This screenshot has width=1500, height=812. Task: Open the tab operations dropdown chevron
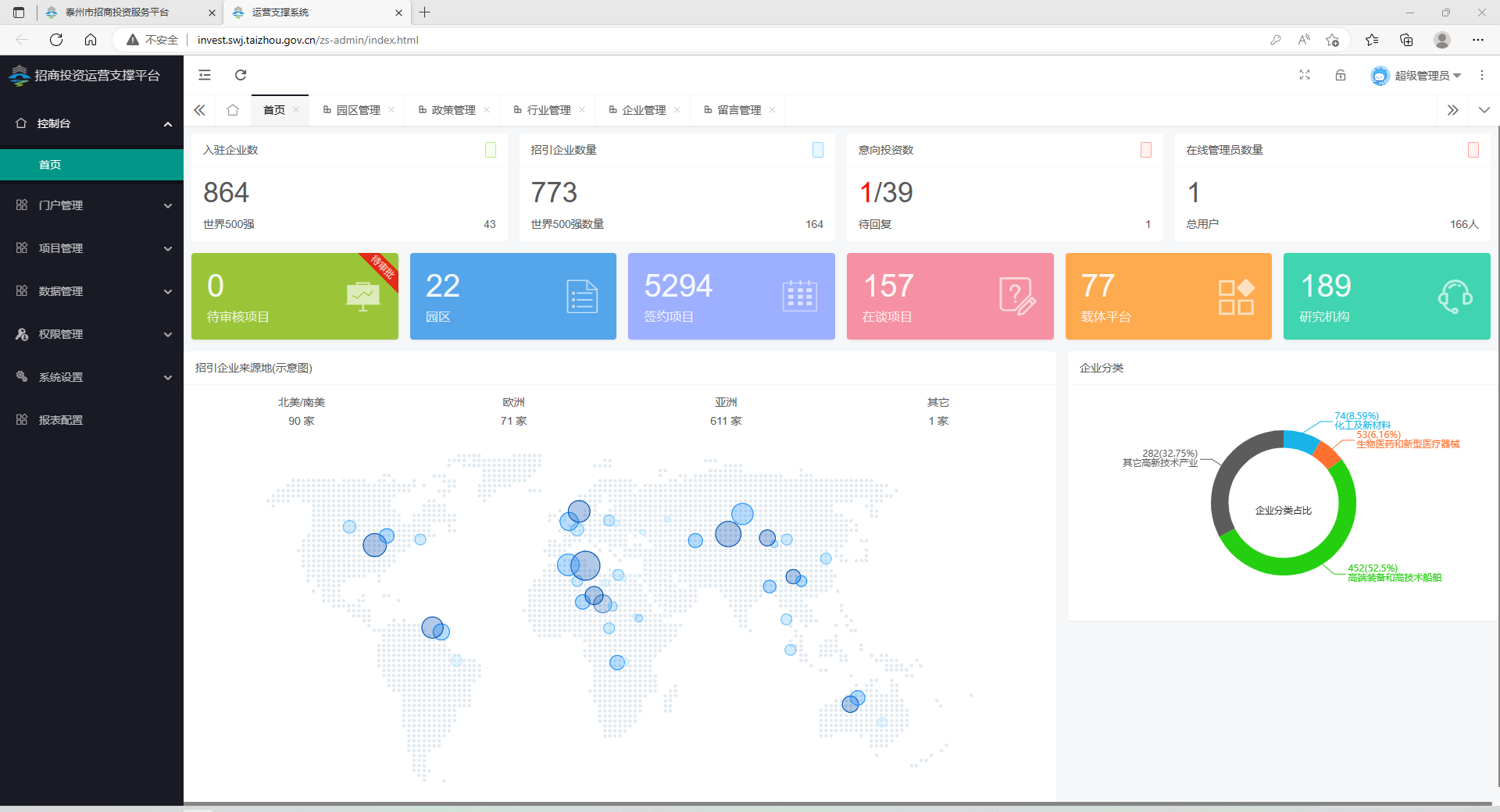click(1484, 110)
